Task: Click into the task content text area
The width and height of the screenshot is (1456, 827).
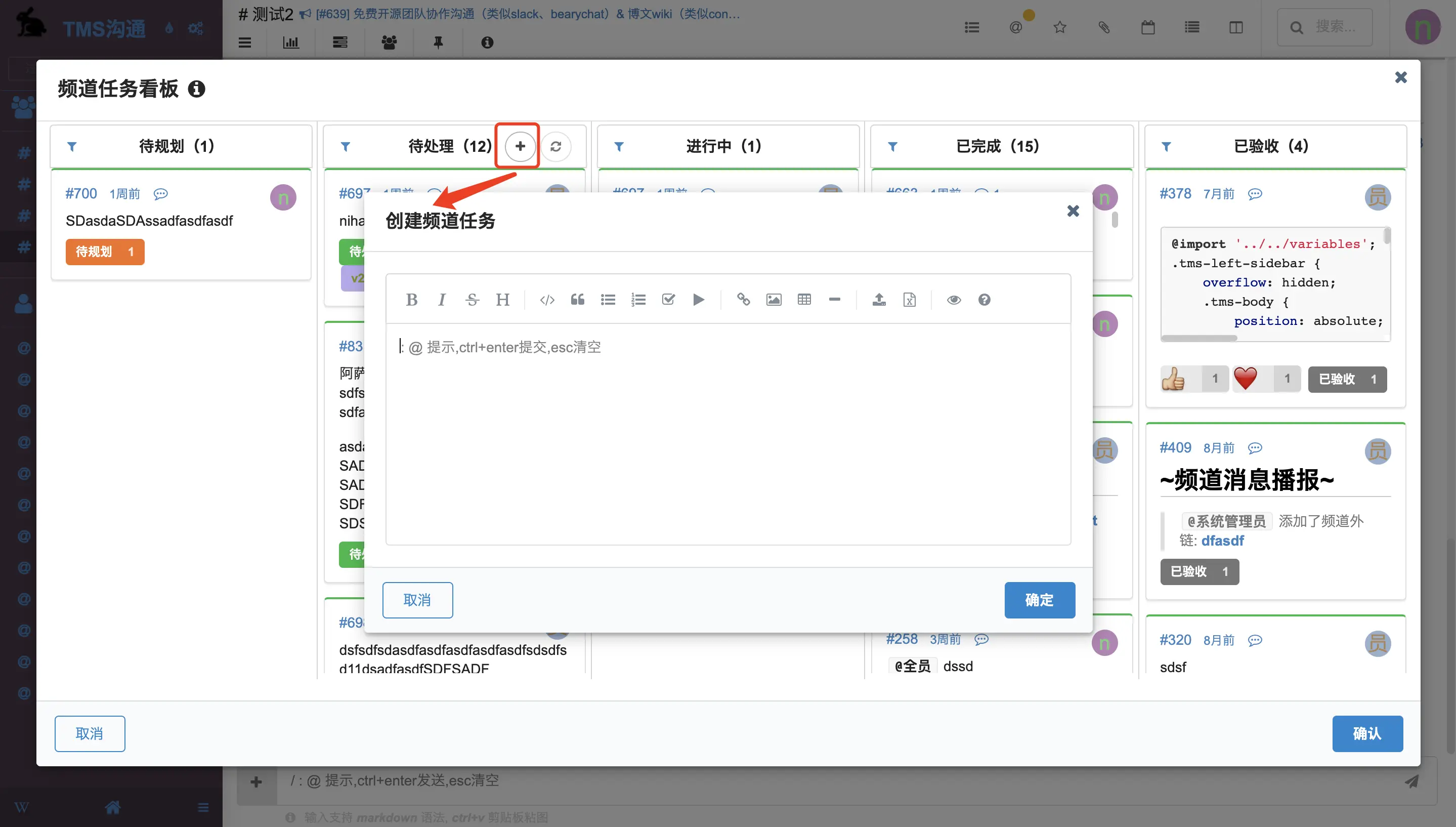Action: (729, 434)
